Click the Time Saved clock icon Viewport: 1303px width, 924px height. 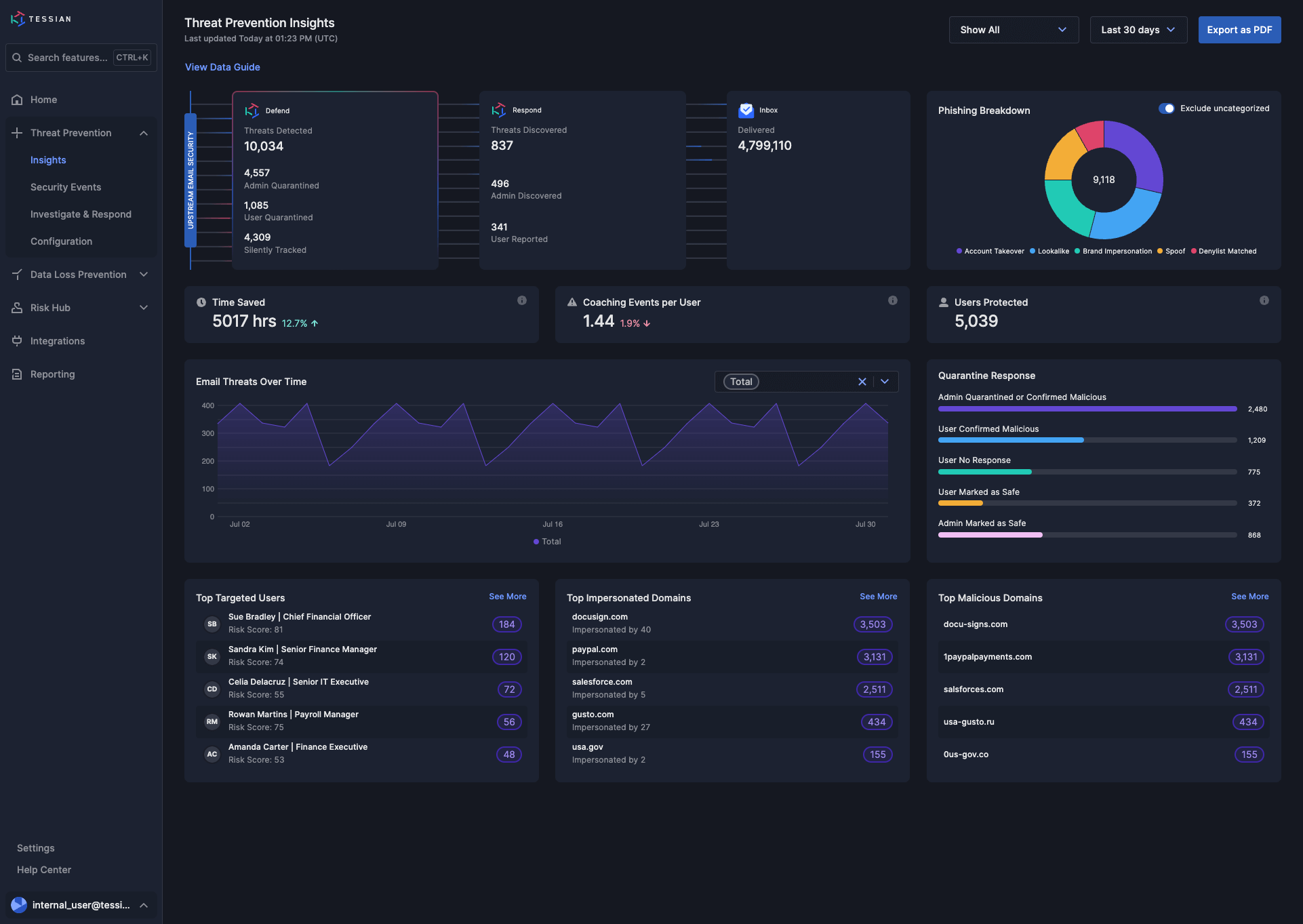coord(201,302)
